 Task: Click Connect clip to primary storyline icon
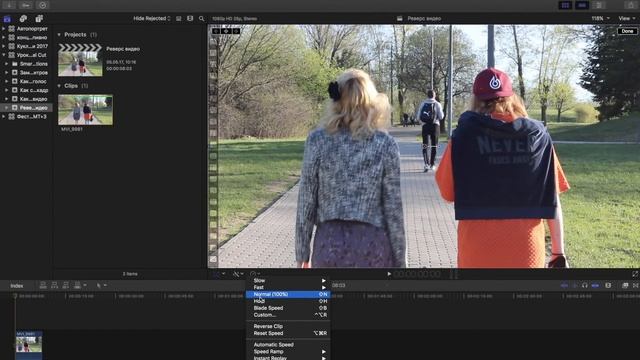43,286
